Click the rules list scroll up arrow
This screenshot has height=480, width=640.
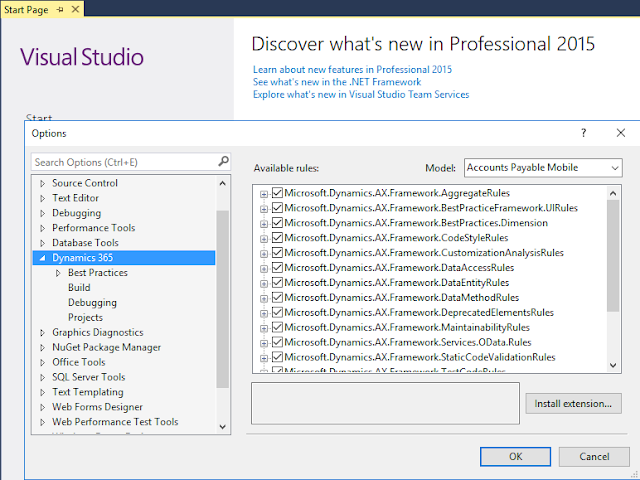tap(613, 193)
